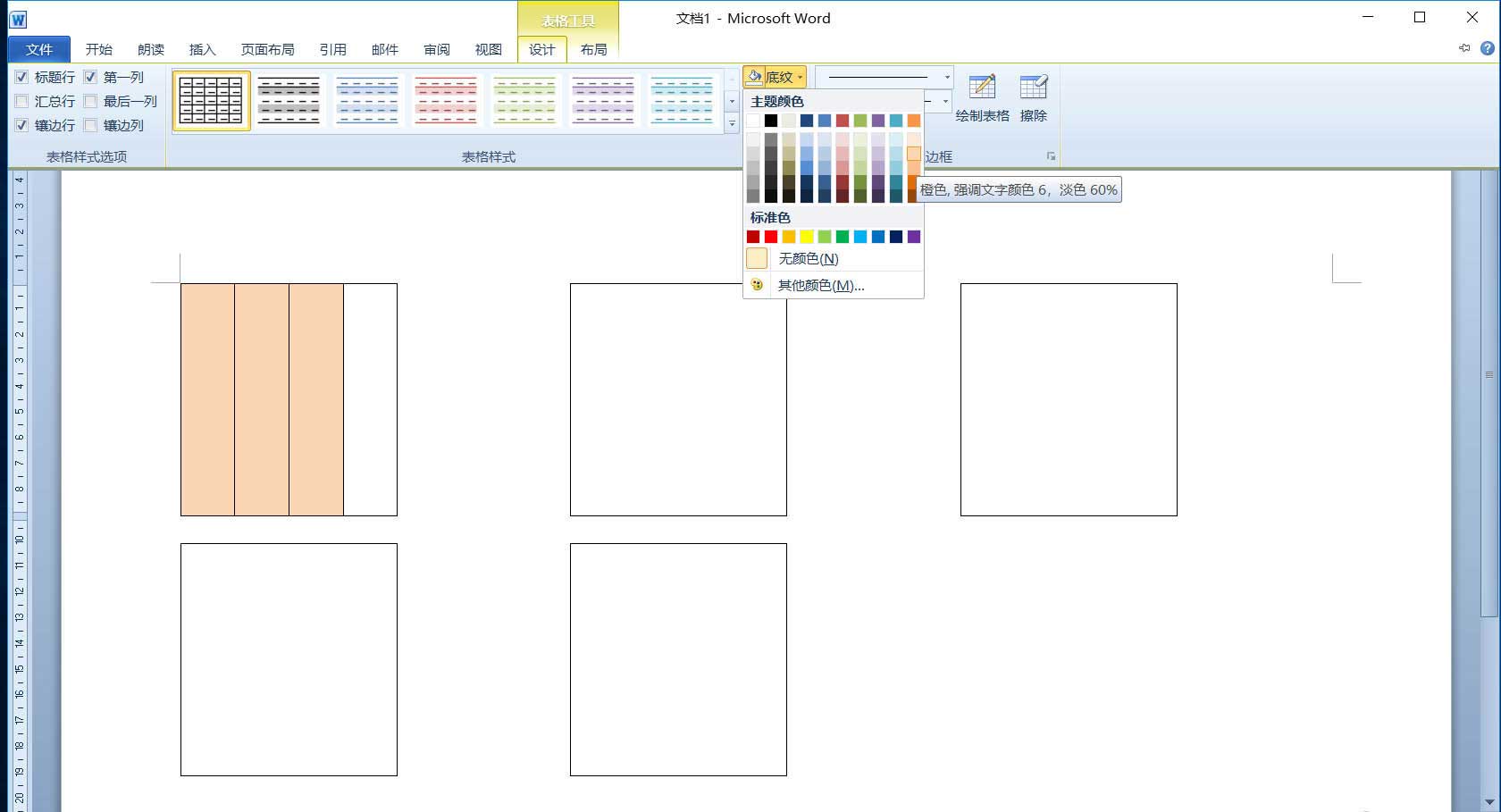The width and height of the screenshot is (1501, 812).
Task: Click the unshaded fourth column of table
Action: [370, 399]
